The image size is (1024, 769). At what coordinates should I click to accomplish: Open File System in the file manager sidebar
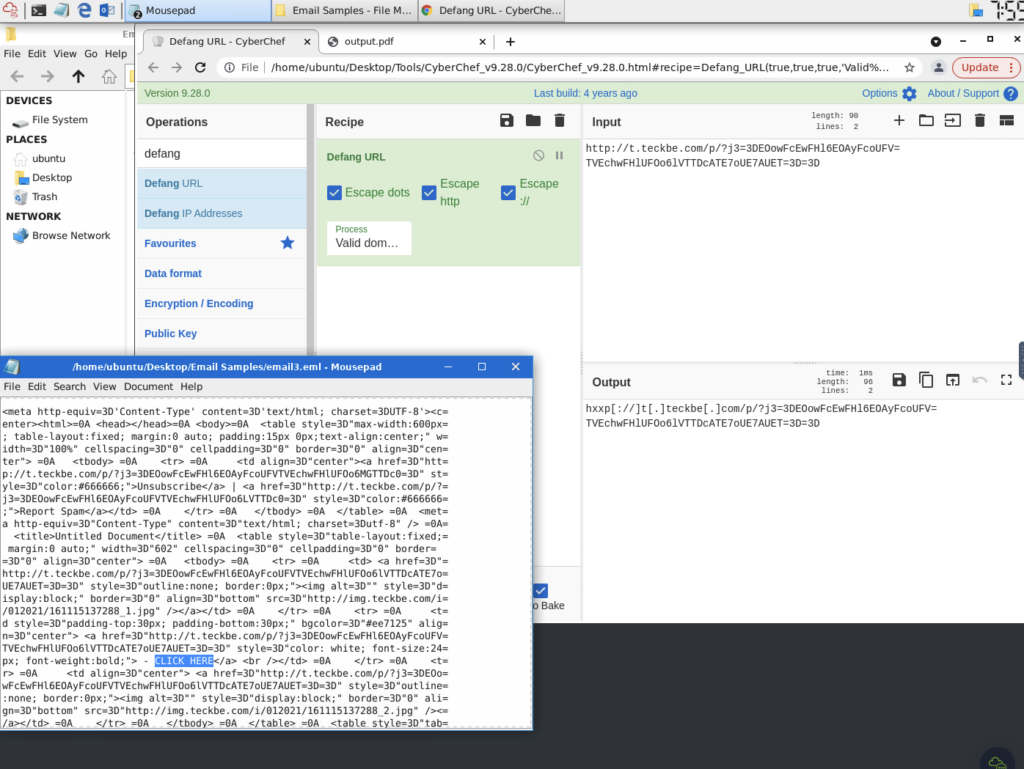click(x=59, y=120)
